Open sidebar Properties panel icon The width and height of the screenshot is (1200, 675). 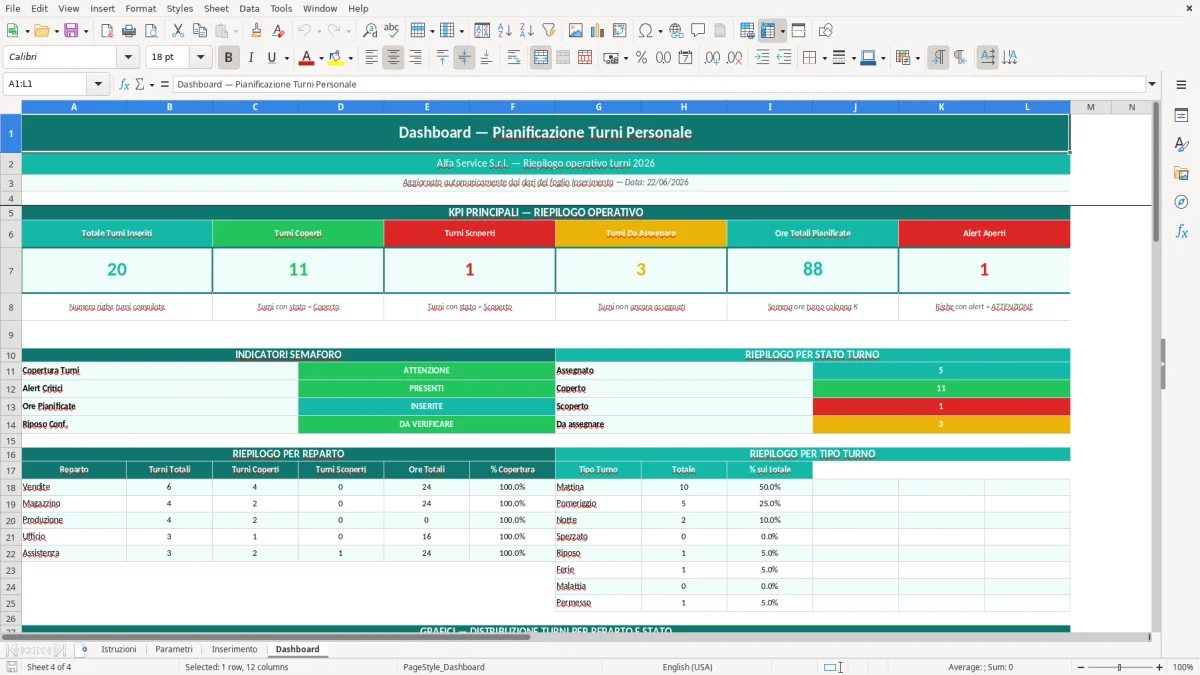click(x=1181, y=116)
